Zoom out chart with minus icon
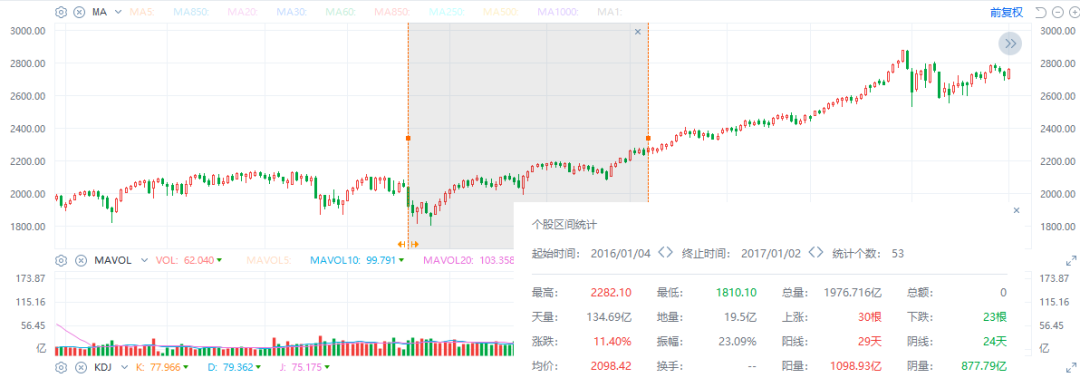 [1057, 12]
